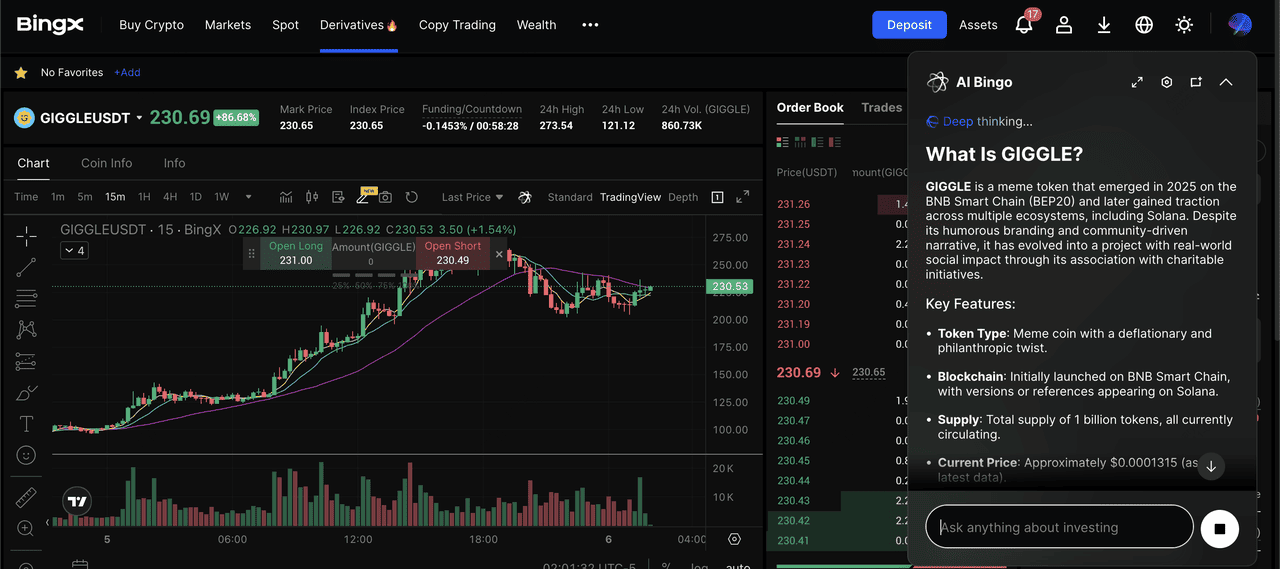
Task: Click the zoom in magnifier tool
Action: [x=26, y=528]
